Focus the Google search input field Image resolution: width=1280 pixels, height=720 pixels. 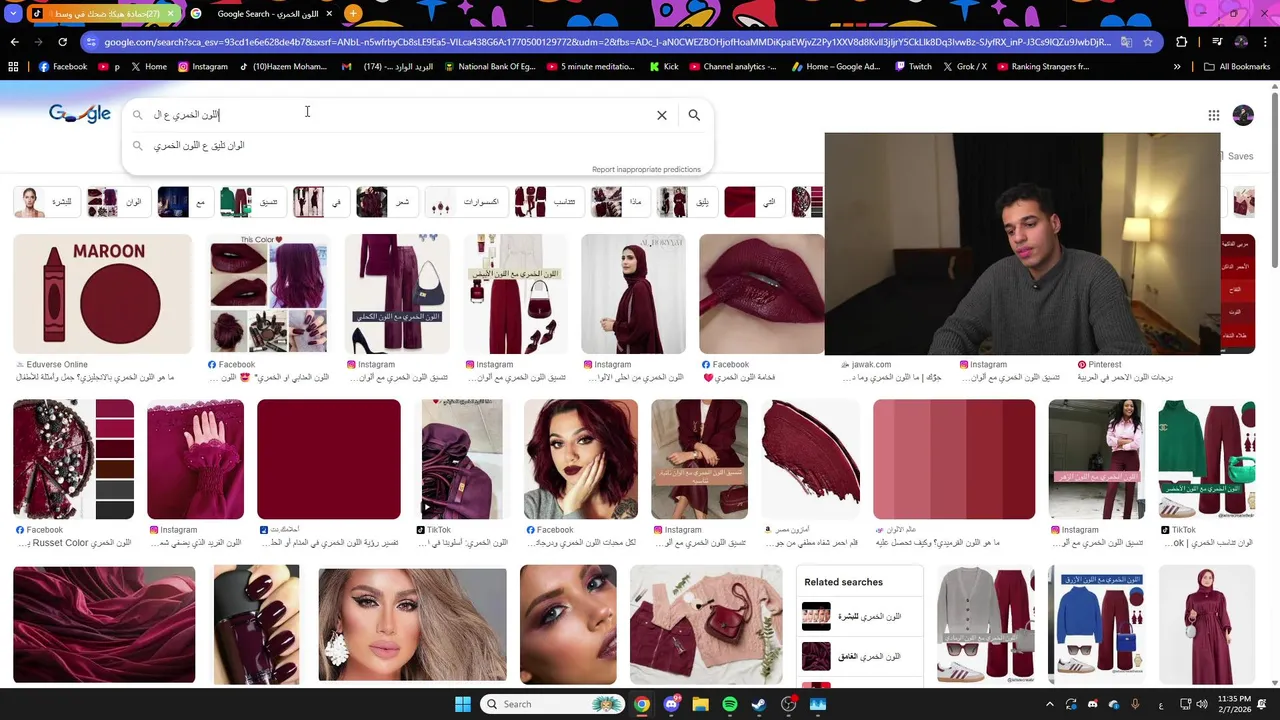click(x=400, y=115)
